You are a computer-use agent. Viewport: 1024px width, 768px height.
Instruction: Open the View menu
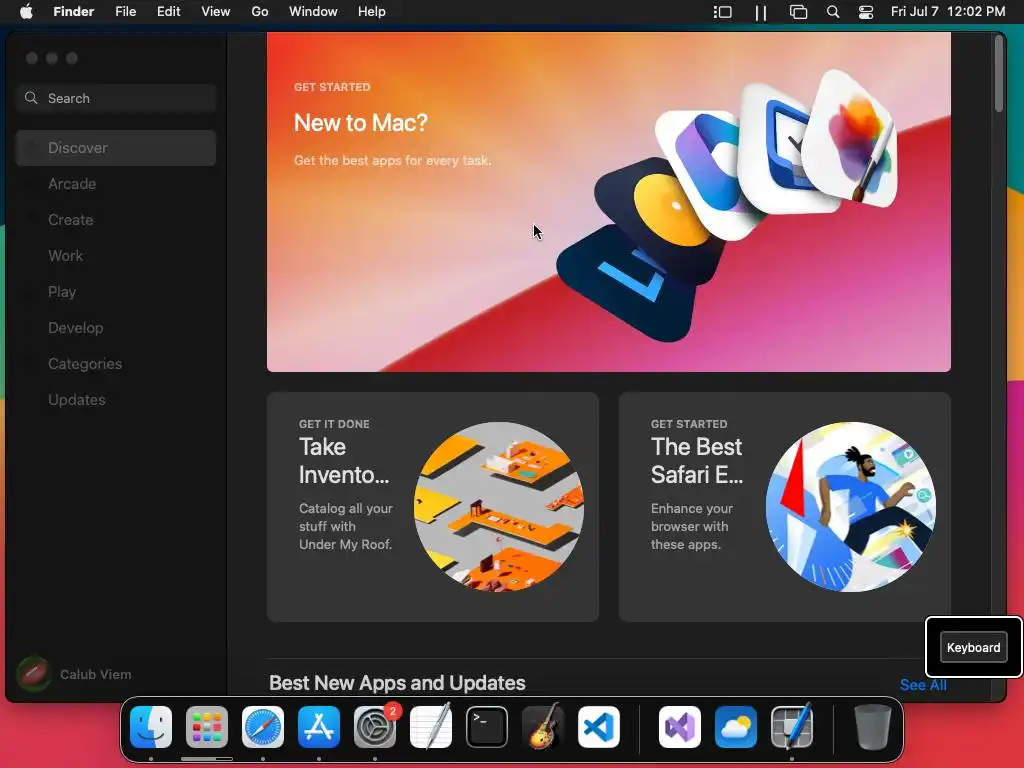(216, 12)
